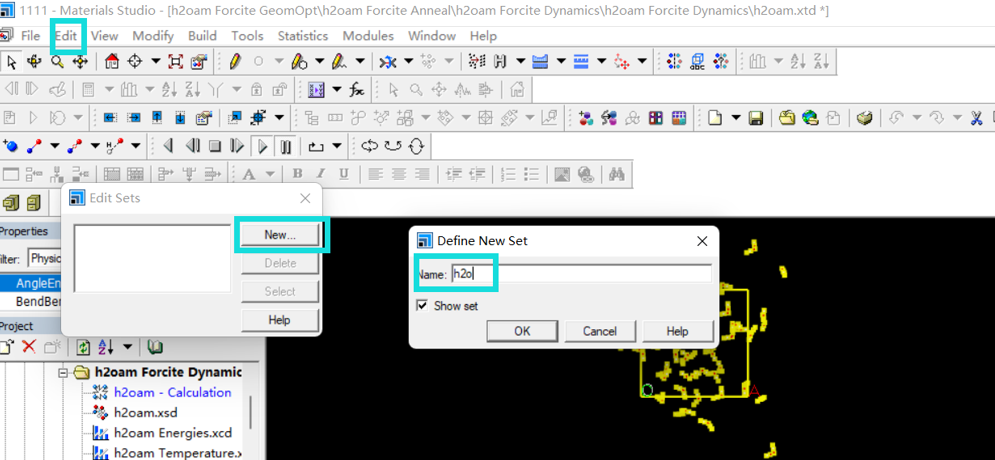The width and height of the screenshot is (995, 460).
Task: Cancel the Define New Set dialog
Action: [x=600, y=331]
